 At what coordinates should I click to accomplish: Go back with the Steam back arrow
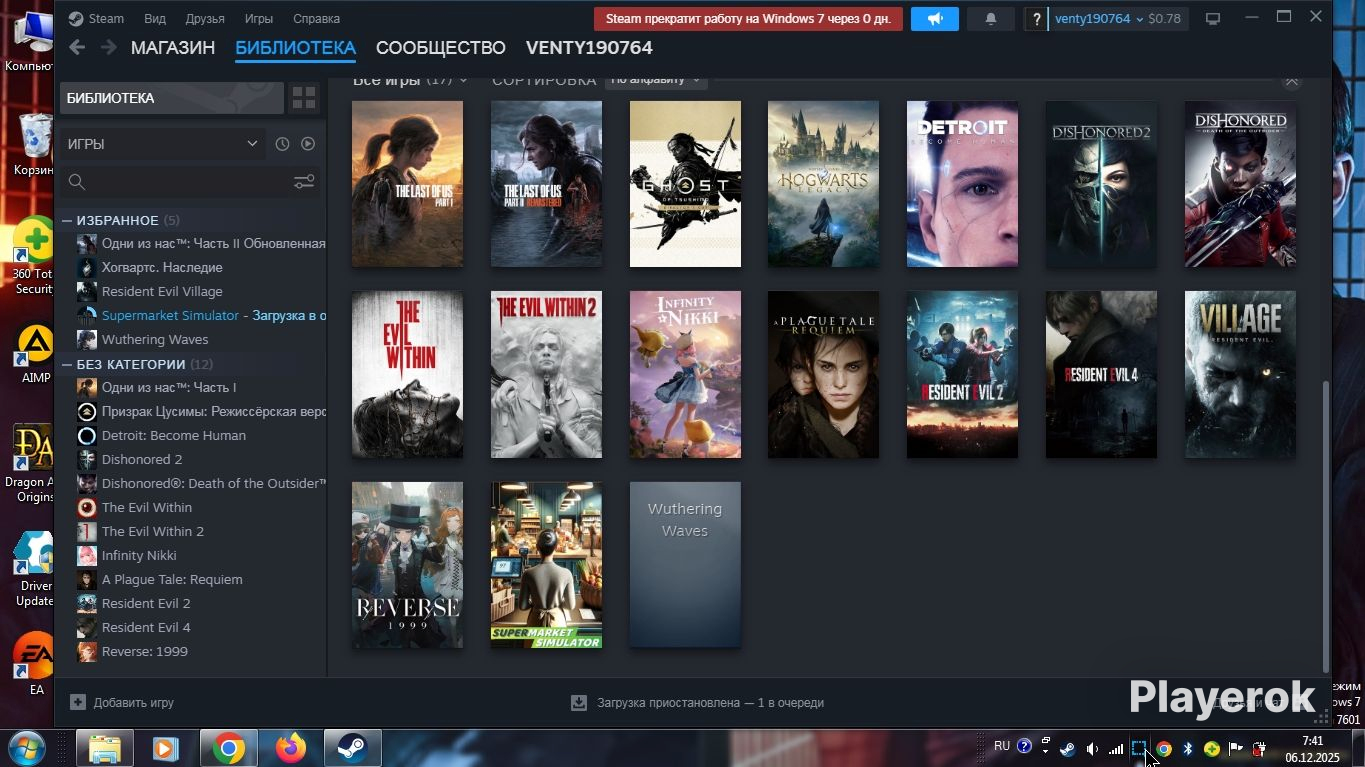click(77, 48)
